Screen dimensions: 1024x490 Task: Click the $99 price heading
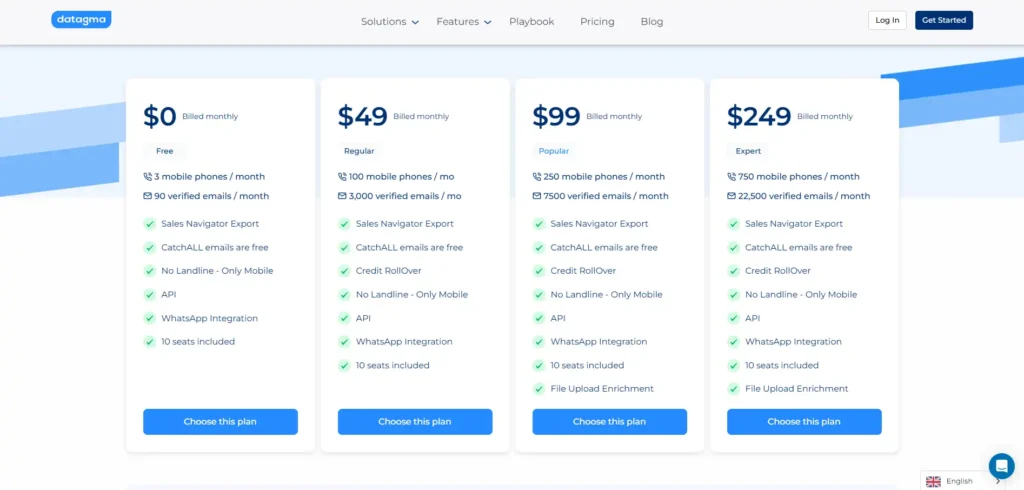point(556,116)
